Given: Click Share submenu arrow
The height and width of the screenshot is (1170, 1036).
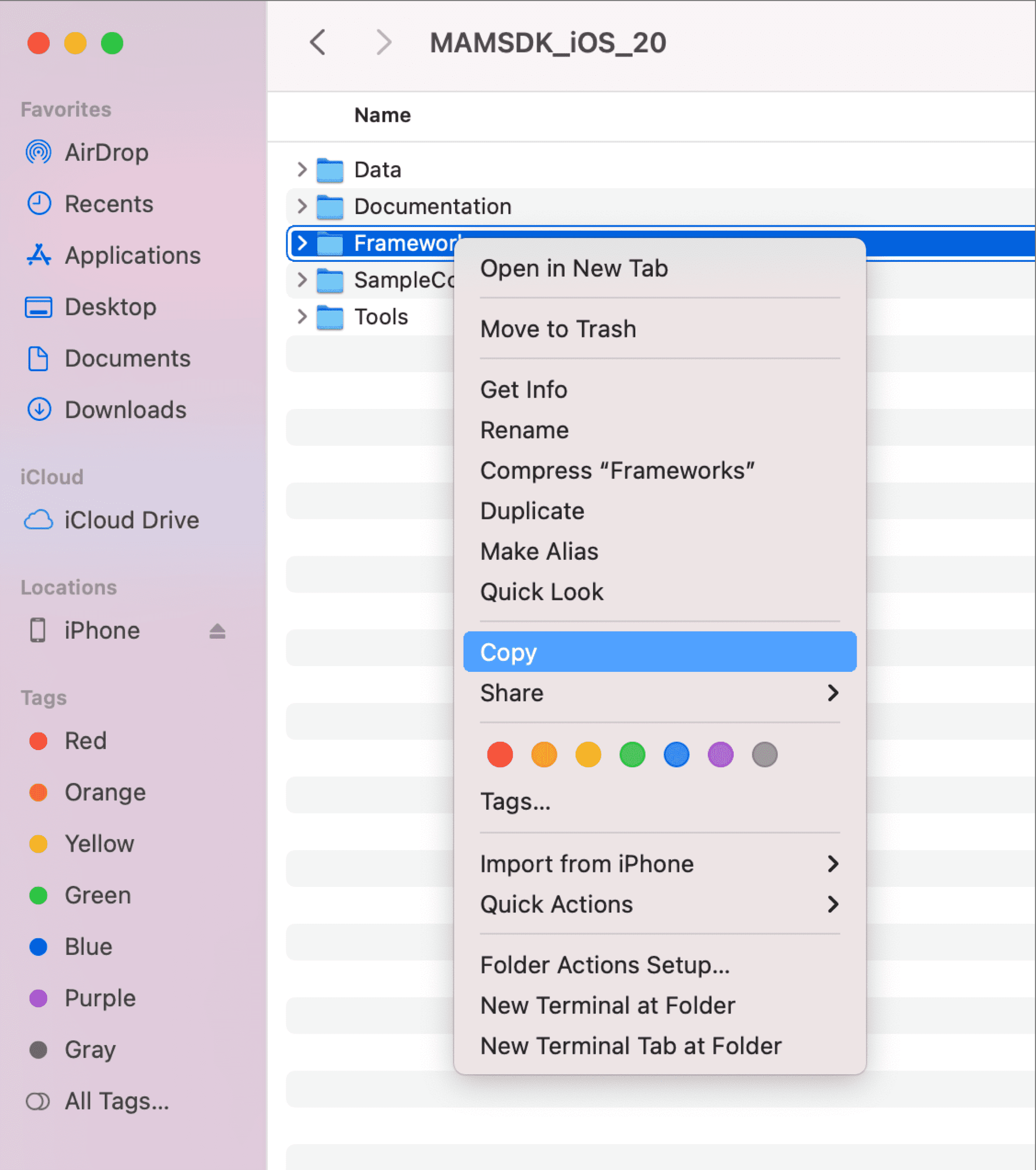Looking at the screenshot, I should 834,692.
